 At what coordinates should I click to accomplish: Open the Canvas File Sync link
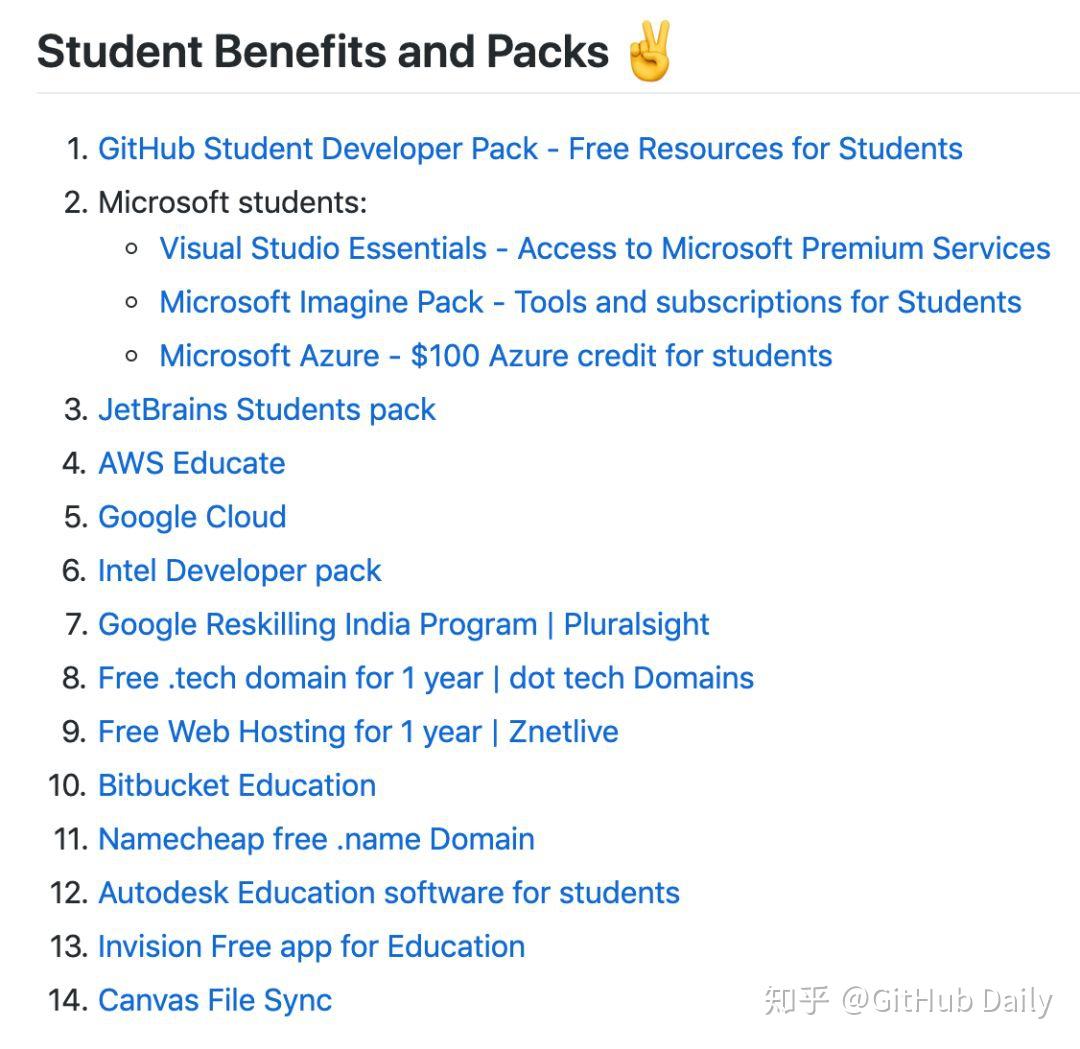(215, 1001)
